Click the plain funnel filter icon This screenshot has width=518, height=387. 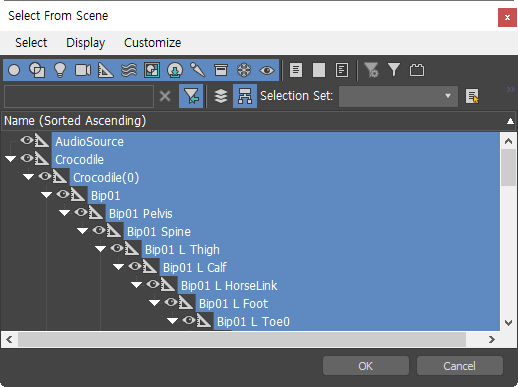pyautogui.click(x=394, y=70)
